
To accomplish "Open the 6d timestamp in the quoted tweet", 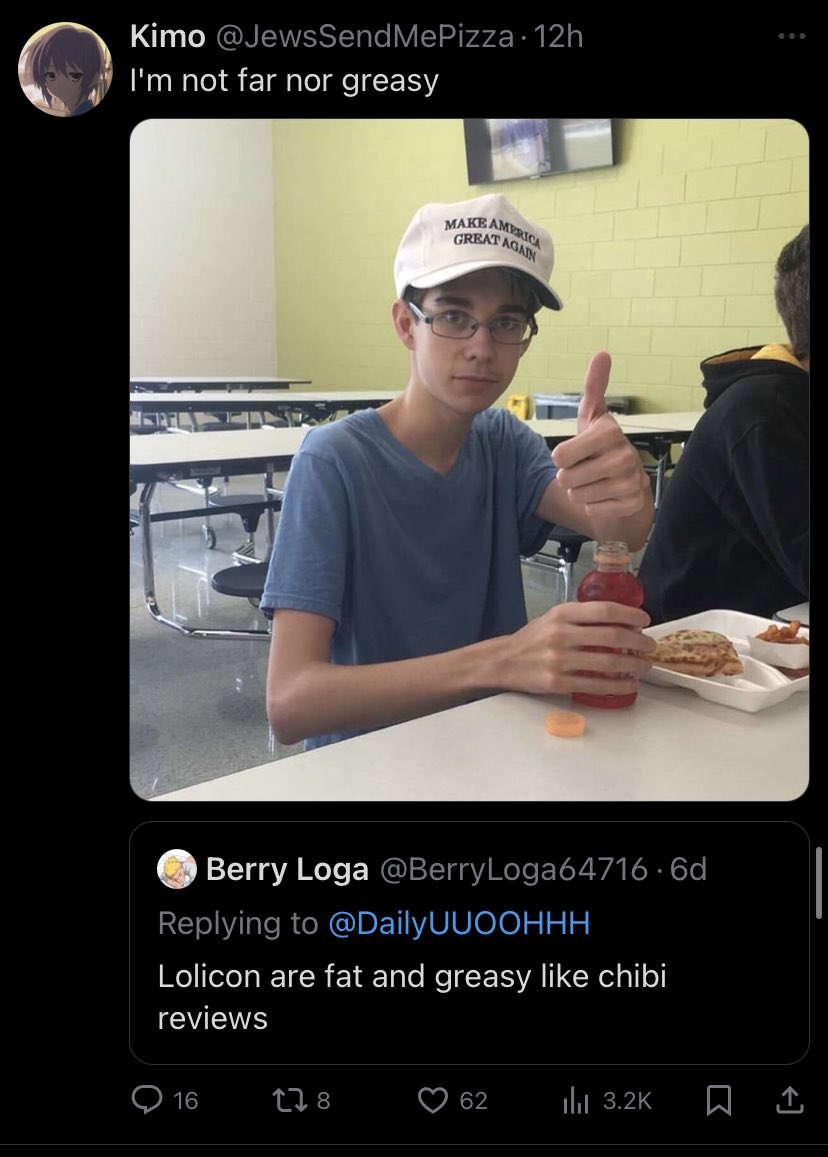I will [x=689, y=868].
